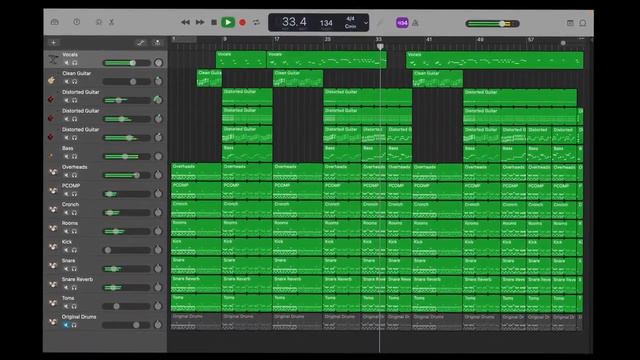Solo the Rooms track

75,231
